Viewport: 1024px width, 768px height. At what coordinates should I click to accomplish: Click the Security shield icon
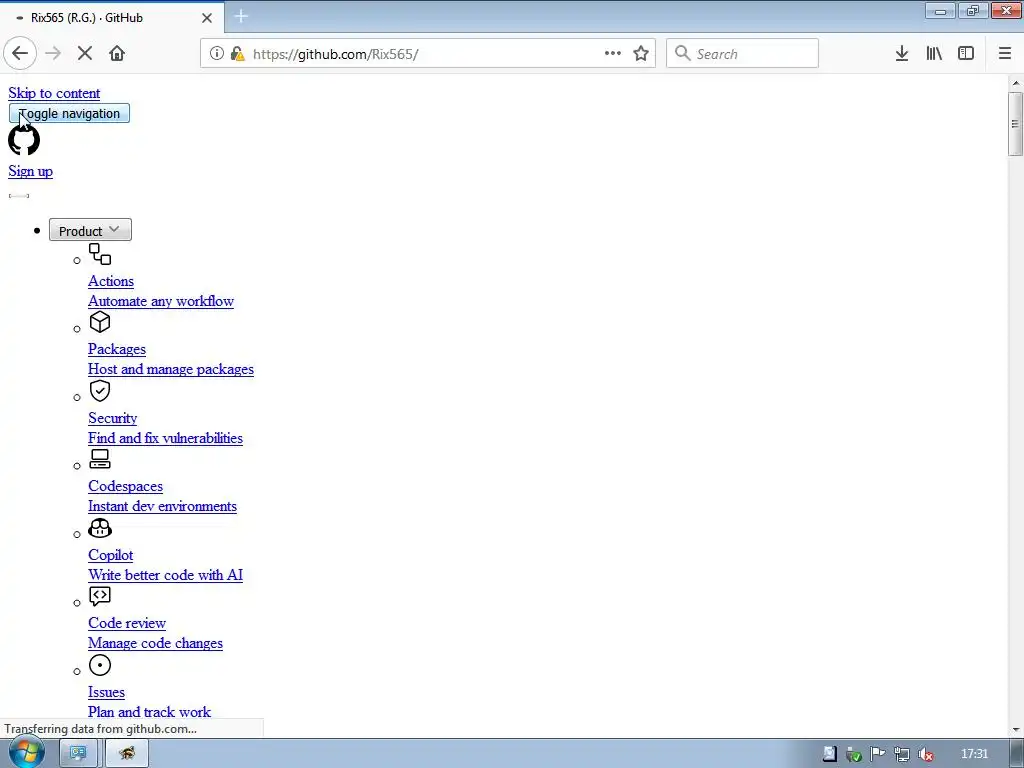point(100,391)
